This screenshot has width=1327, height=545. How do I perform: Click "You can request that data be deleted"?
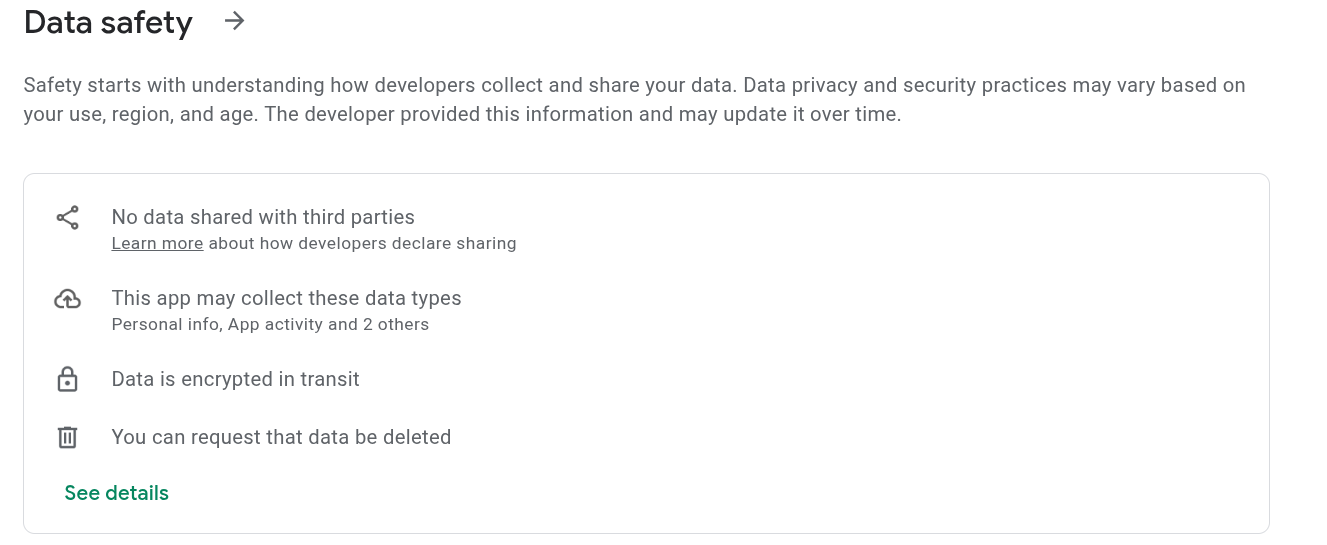click(x=281, y=437)
